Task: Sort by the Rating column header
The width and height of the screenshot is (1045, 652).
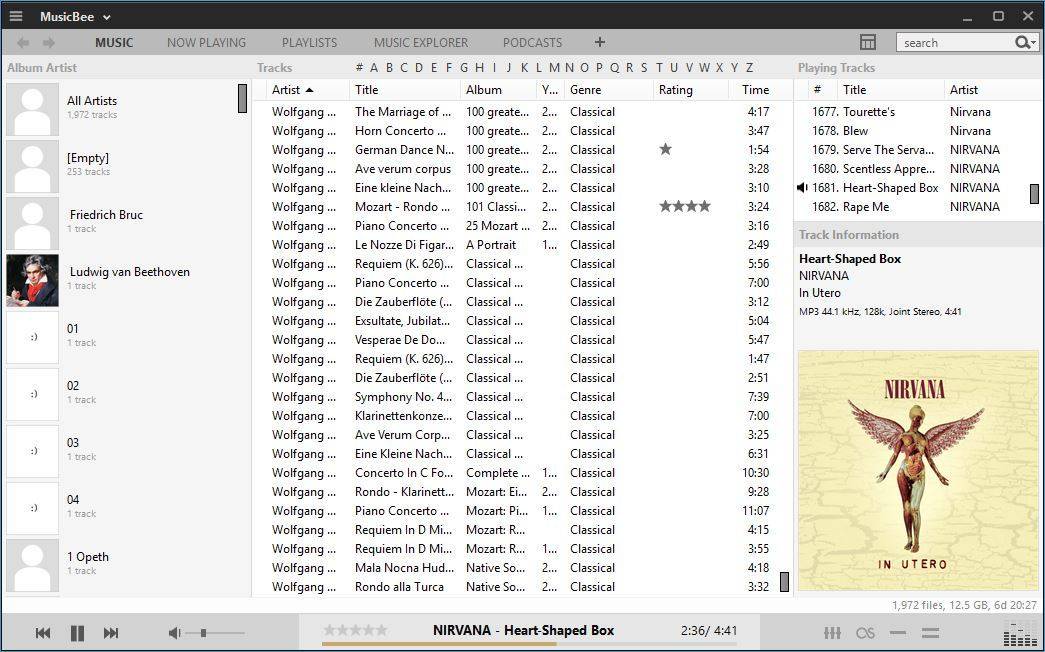Action: (x=690, y=89)
